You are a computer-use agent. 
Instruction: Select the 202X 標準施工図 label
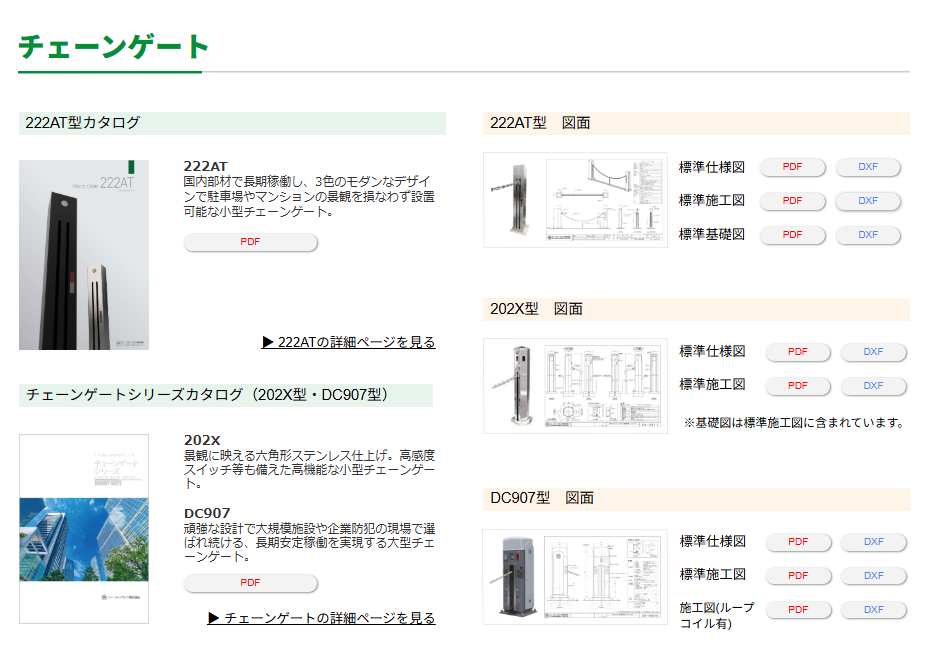(x=713, y=385)
